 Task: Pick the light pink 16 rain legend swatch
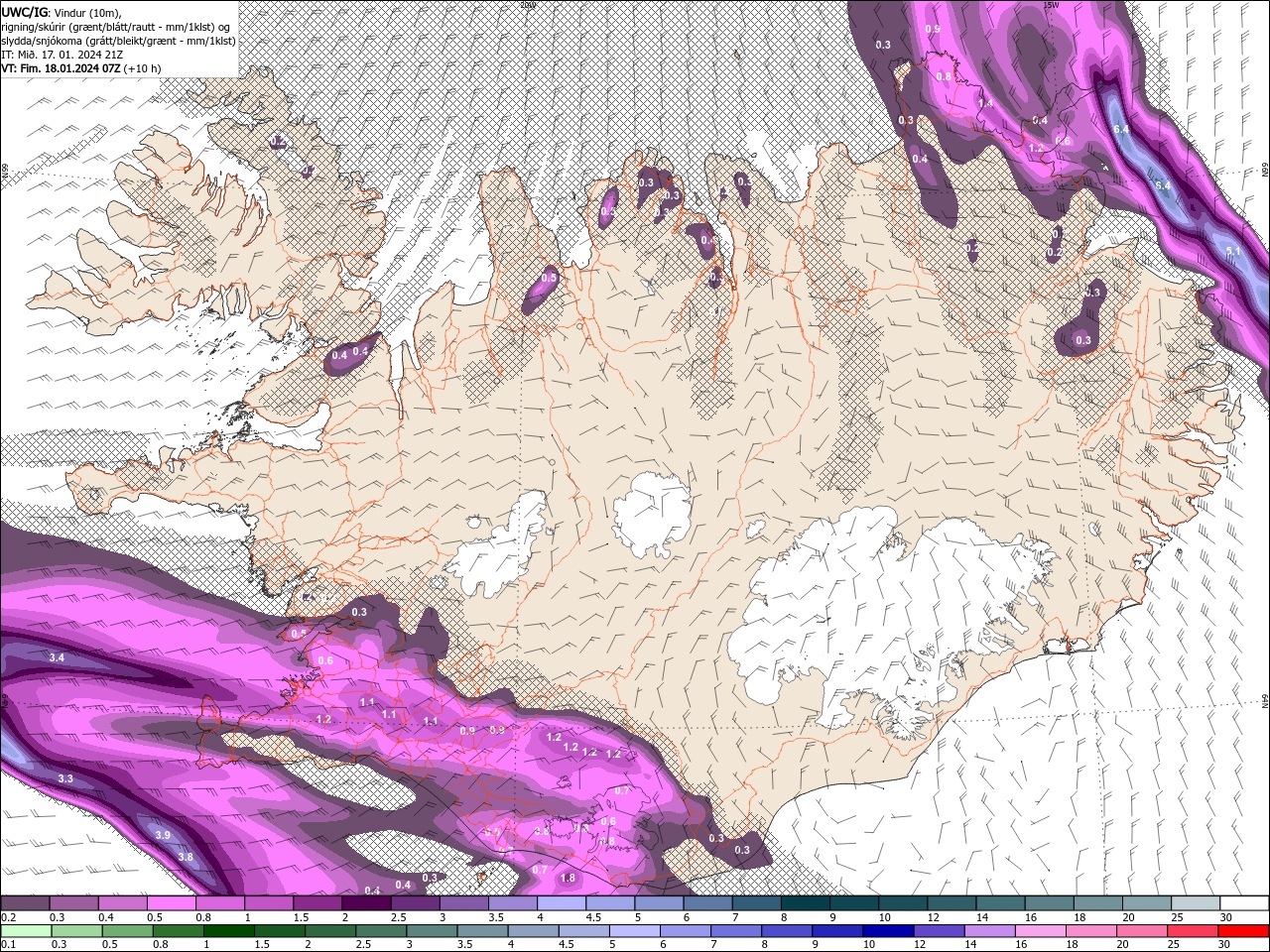(1040, 931)
